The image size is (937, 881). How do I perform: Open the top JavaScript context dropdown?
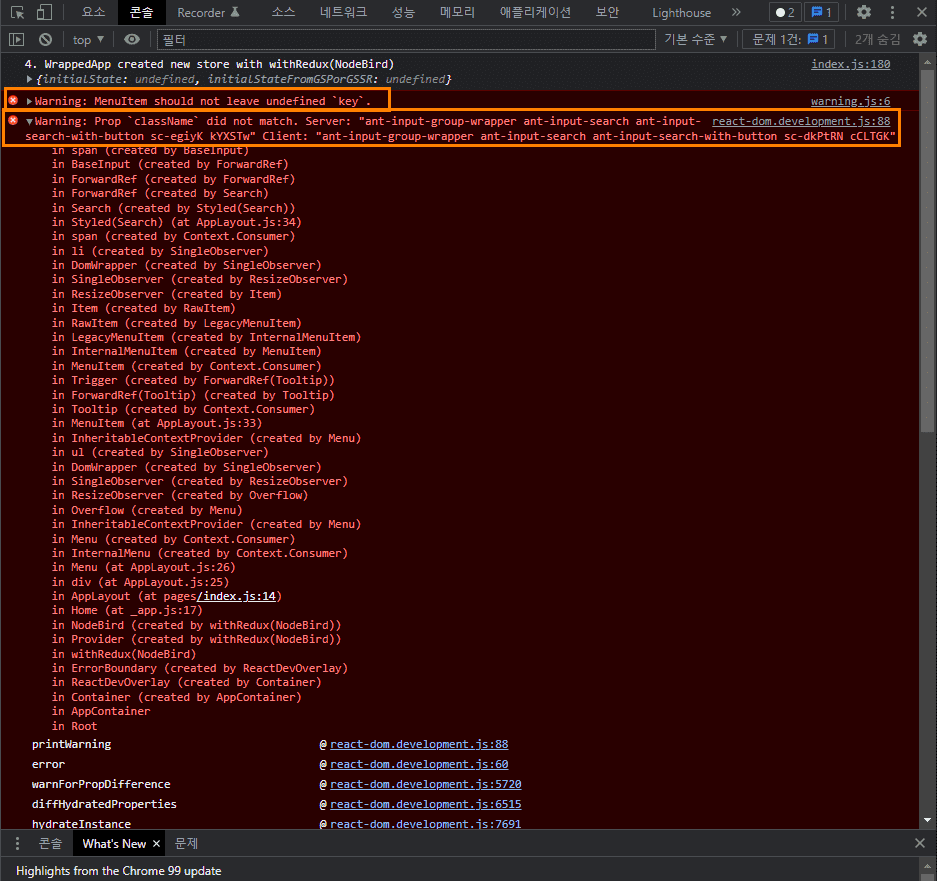click(x=89, y=39)
